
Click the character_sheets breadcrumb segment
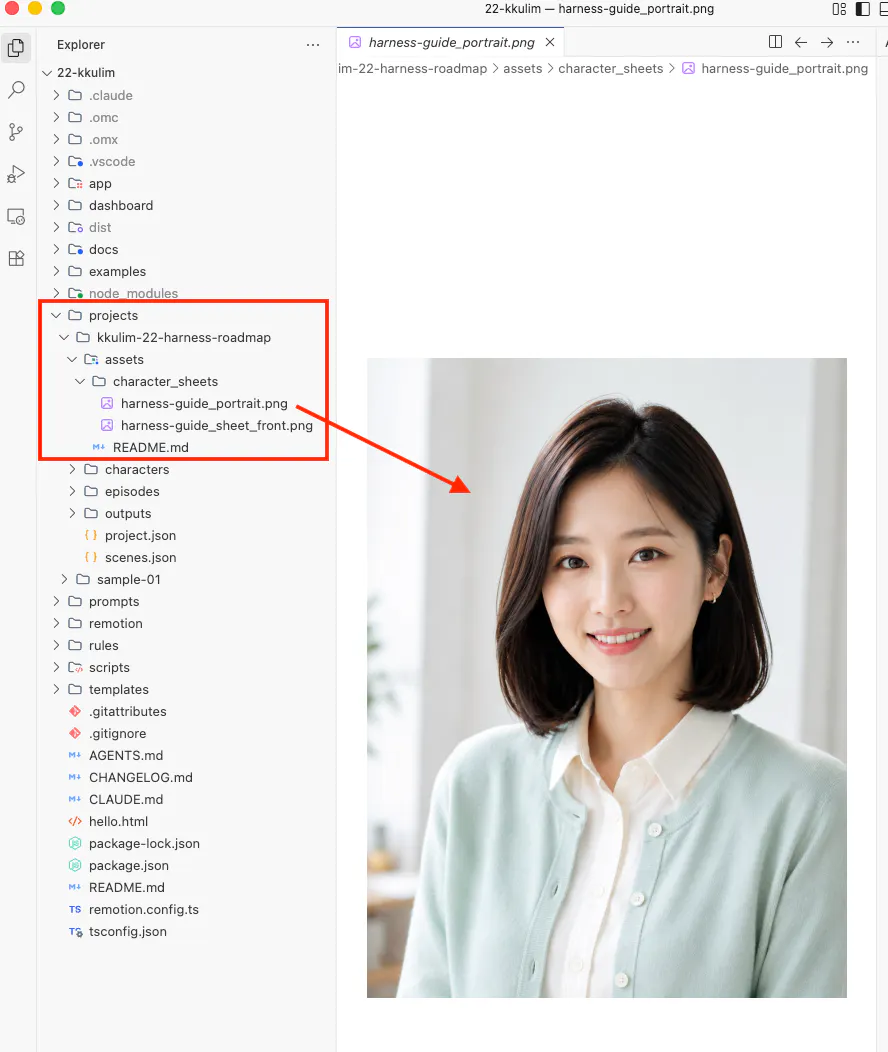tap(610, 68)
